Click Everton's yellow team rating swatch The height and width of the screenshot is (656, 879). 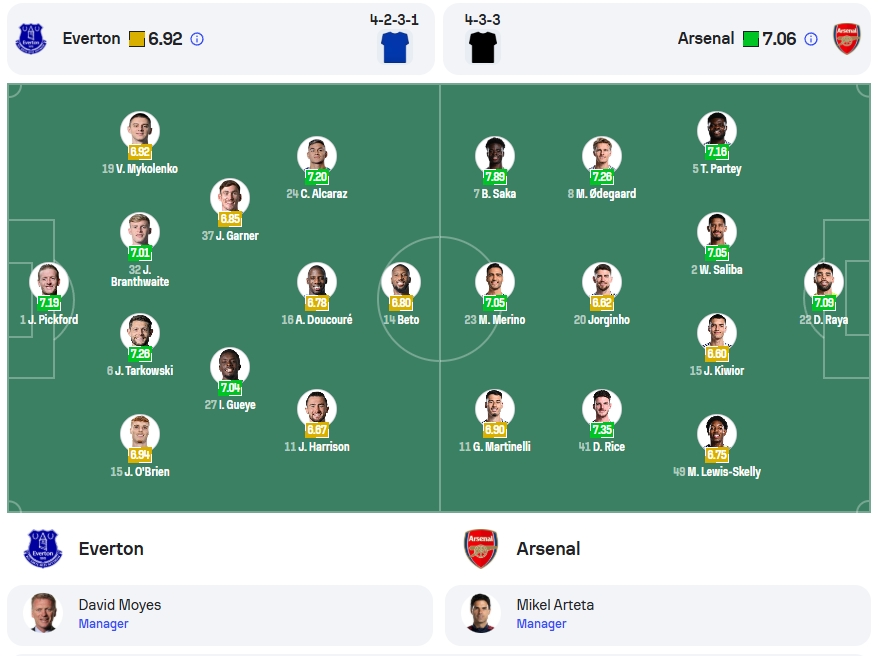pyautogui.click(x=136, y=39)
